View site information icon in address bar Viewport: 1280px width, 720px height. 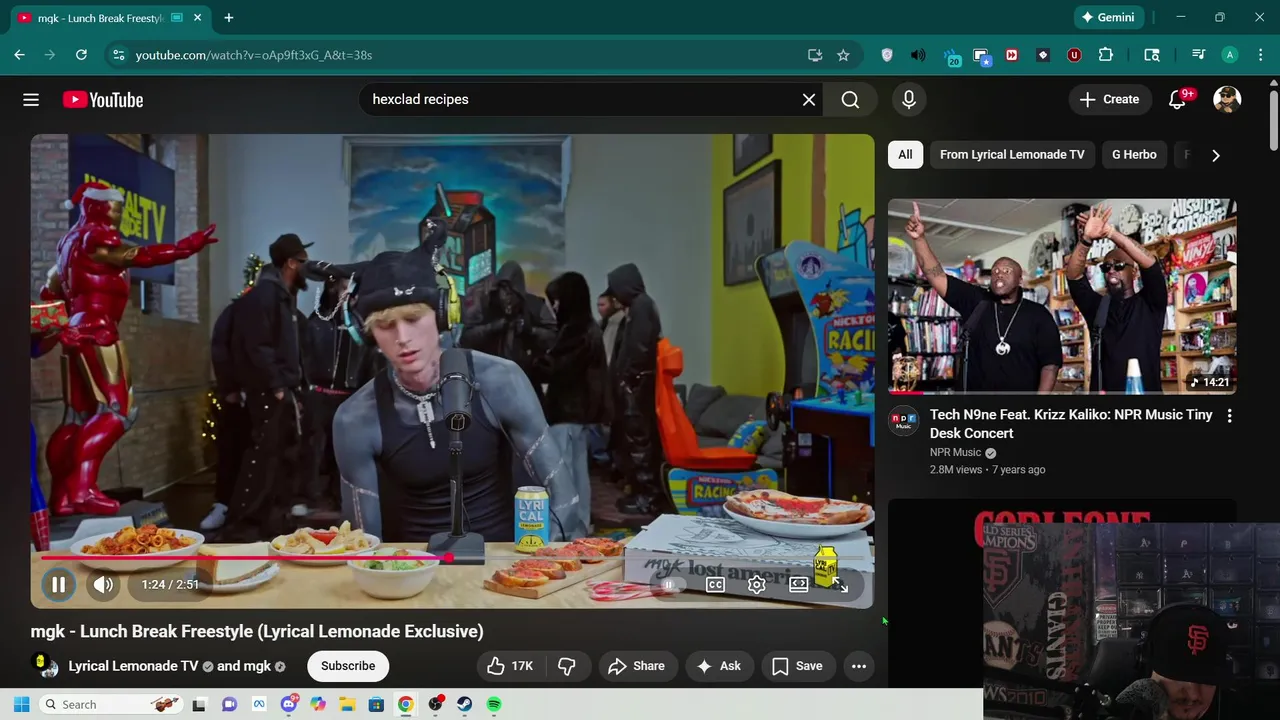[118, 55]
